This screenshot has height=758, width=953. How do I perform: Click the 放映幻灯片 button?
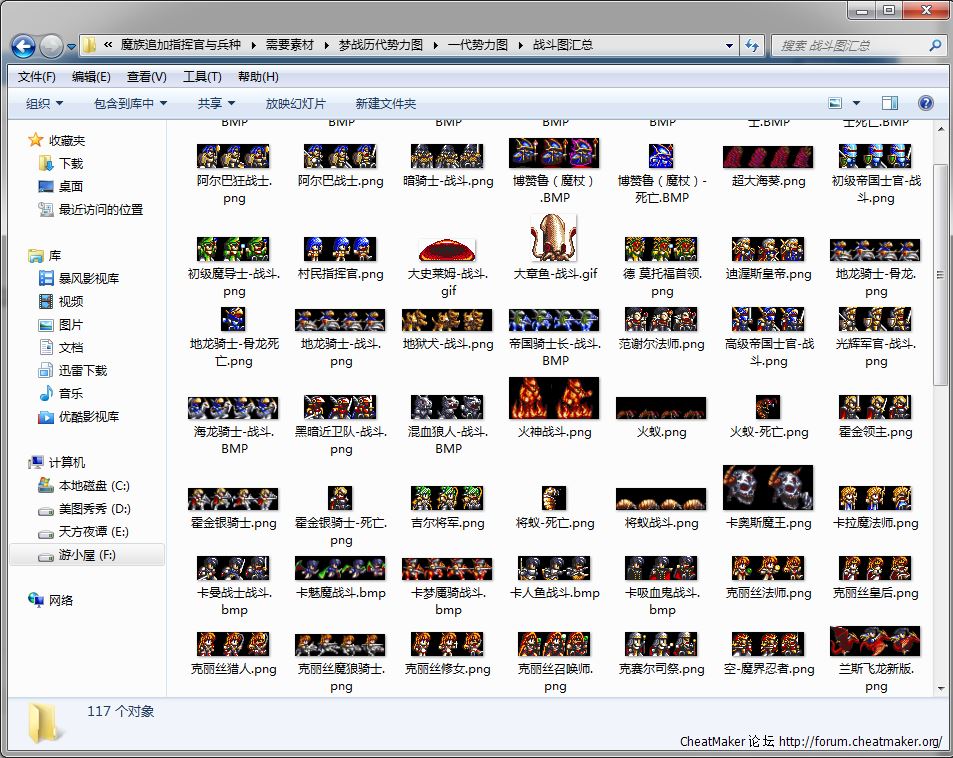tap(295, 104)
